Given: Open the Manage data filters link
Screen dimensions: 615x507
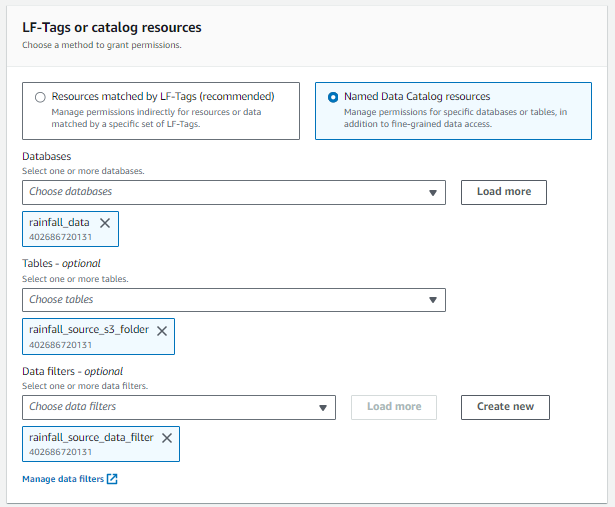Looking at the screenshot, I should (63, 479).
